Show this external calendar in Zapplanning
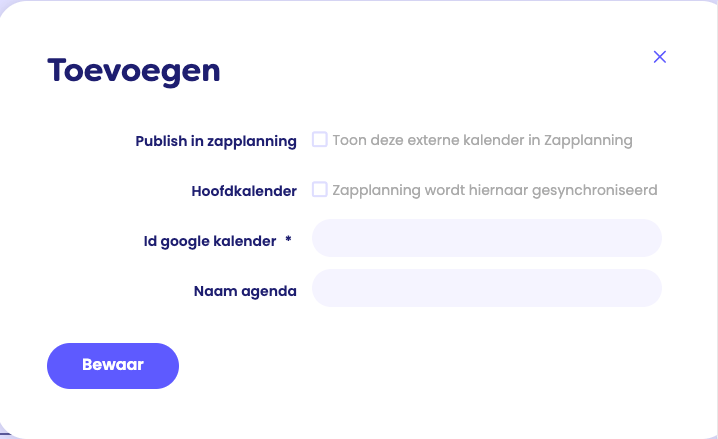Screen dimensions: 718x439 (x=320, y=139)
